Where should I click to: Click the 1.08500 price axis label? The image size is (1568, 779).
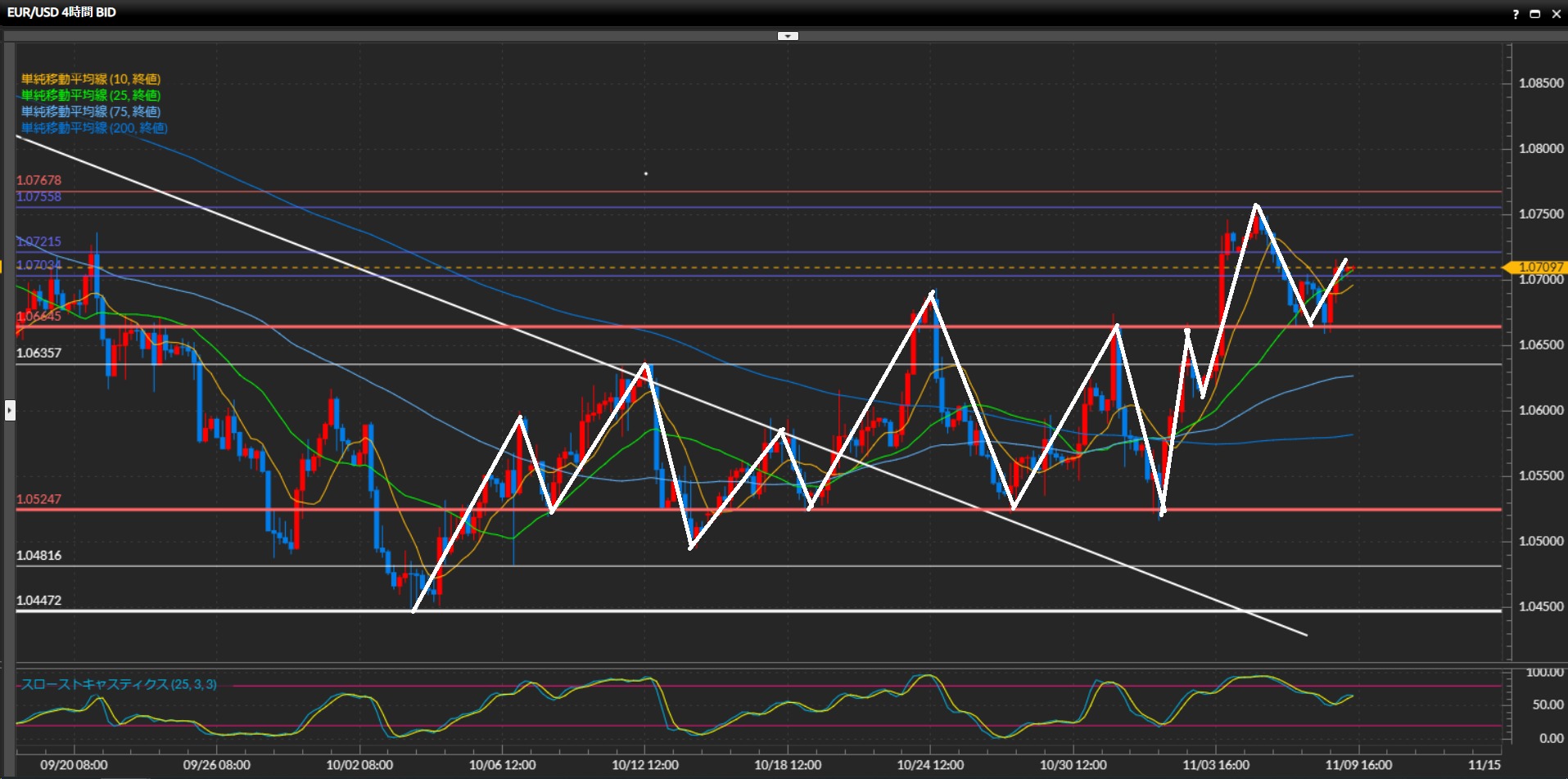pos(1540,83)
